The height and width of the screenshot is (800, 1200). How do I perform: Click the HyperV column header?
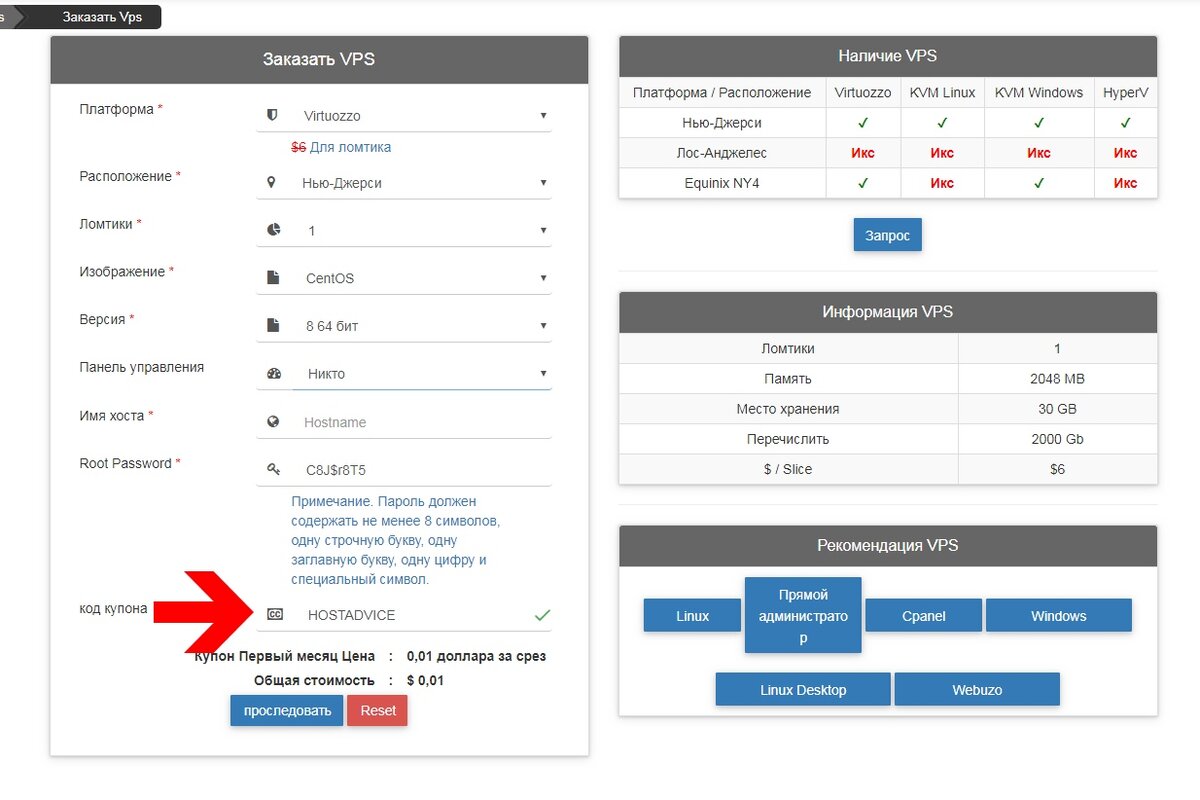[x=1125, y=93]
